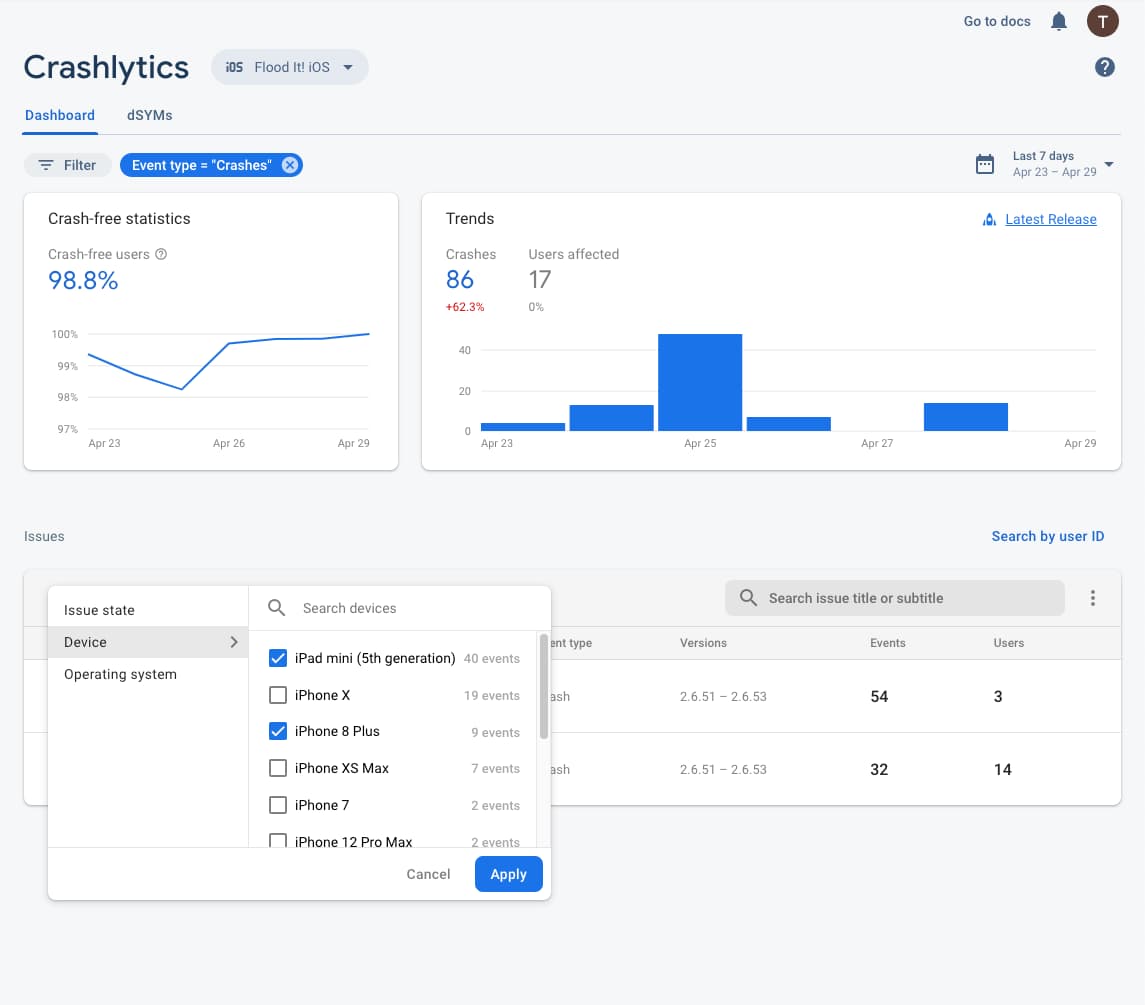1145x1005 pixels.
Task: Click the magnifier icon in Search devices
Action: (276, 608)
